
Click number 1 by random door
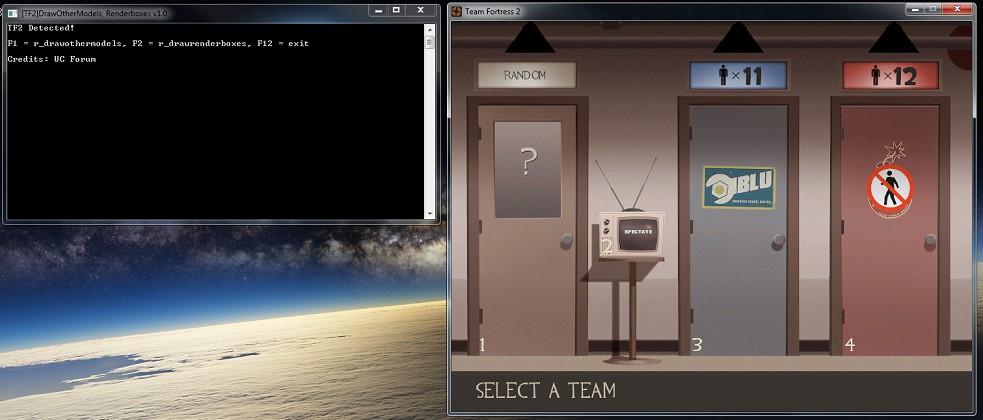pyautogui.click(x=482, y=345)
